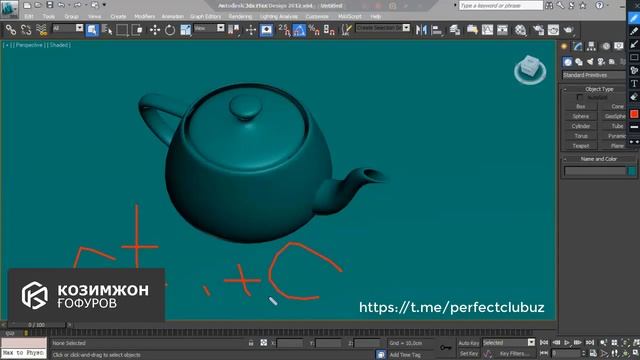Viewport: 640px width, 360px height.
Task: Activate the Select and Scale tool
Action: pyautogui.click(x=185, y=30)
